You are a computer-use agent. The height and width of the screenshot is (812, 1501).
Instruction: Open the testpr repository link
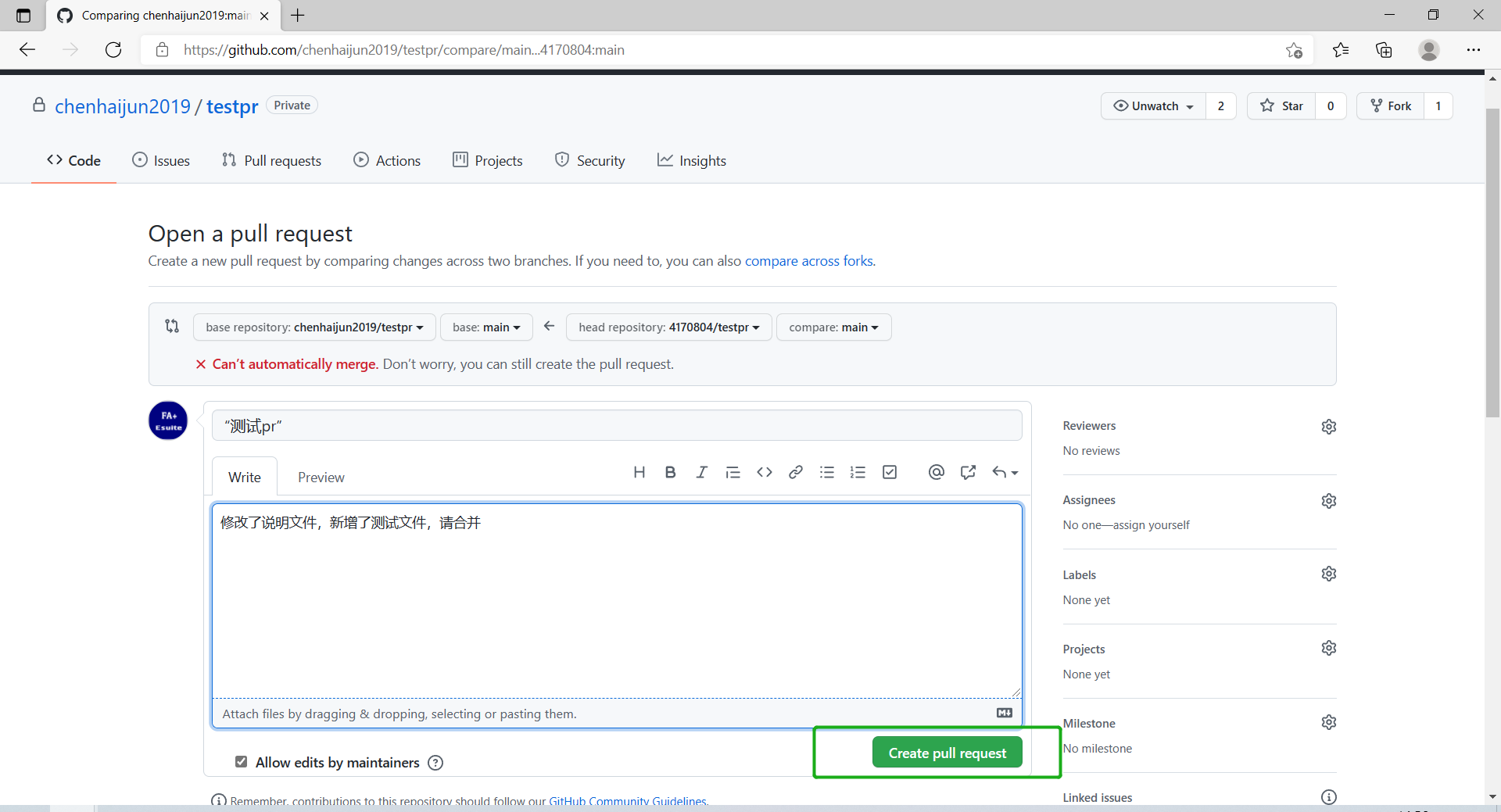coord(232,106)
